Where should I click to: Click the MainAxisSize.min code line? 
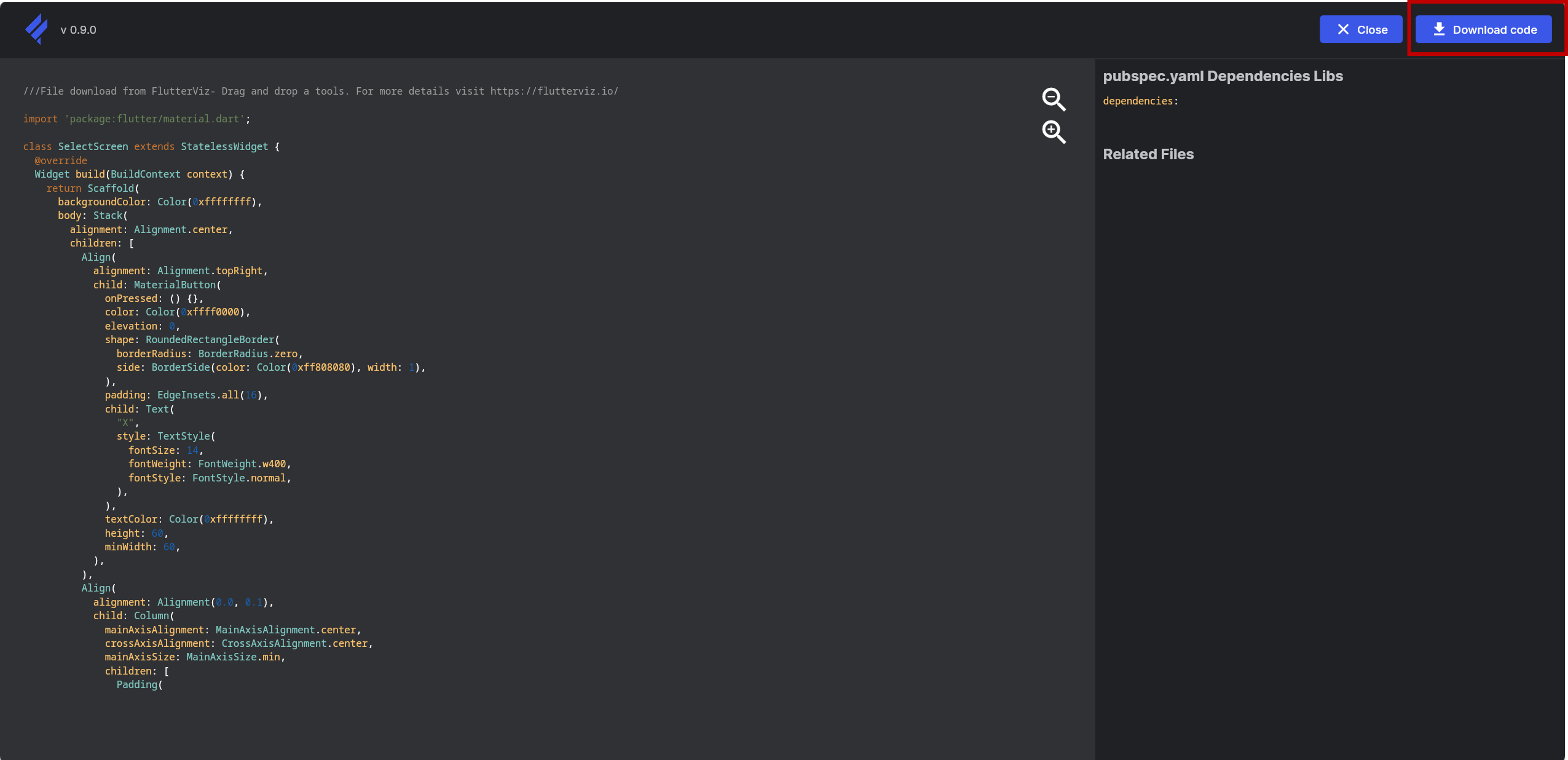(195, 657)
